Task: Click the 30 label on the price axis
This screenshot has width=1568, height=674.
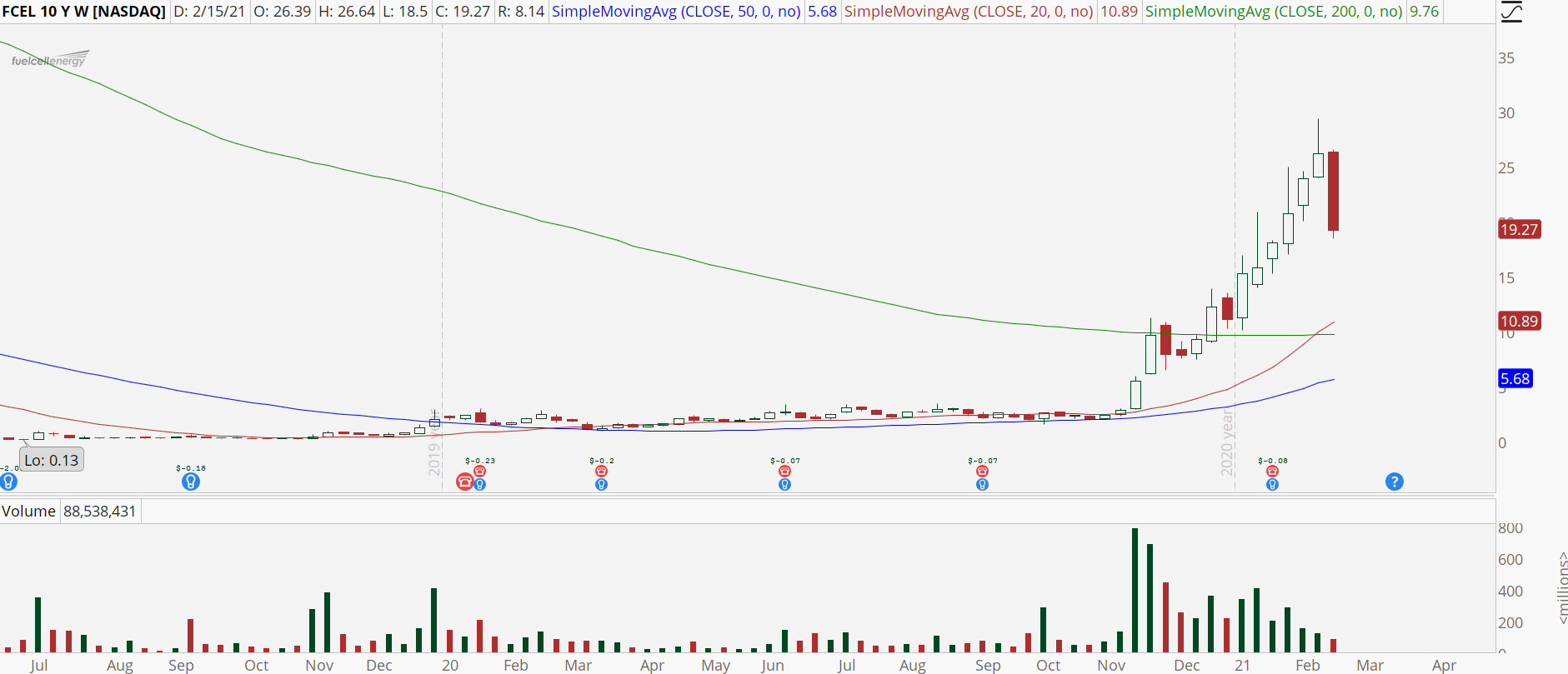Action: click(x=1506, y=113)
